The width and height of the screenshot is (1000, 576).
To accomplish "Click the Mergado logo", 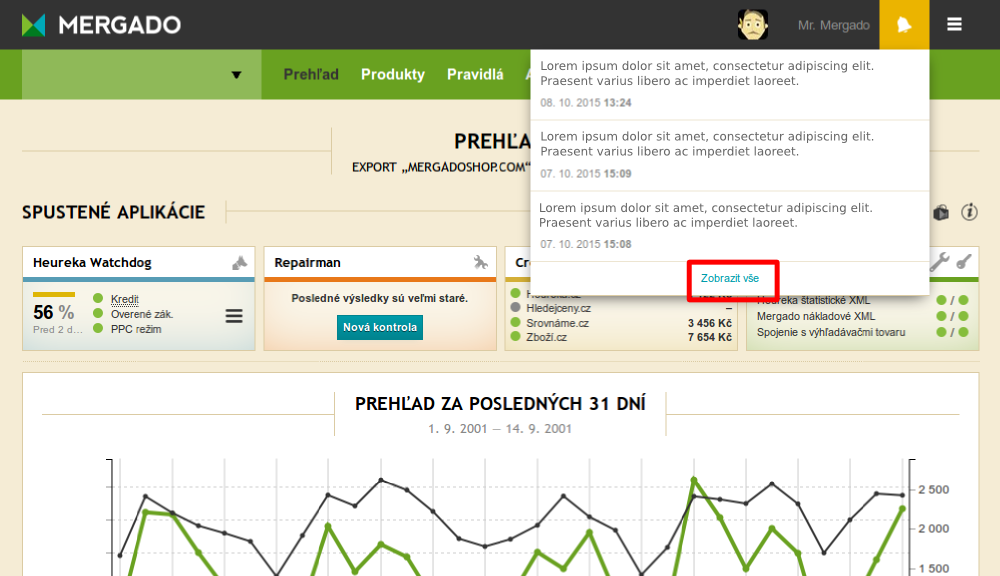I will tap(101, 25).
